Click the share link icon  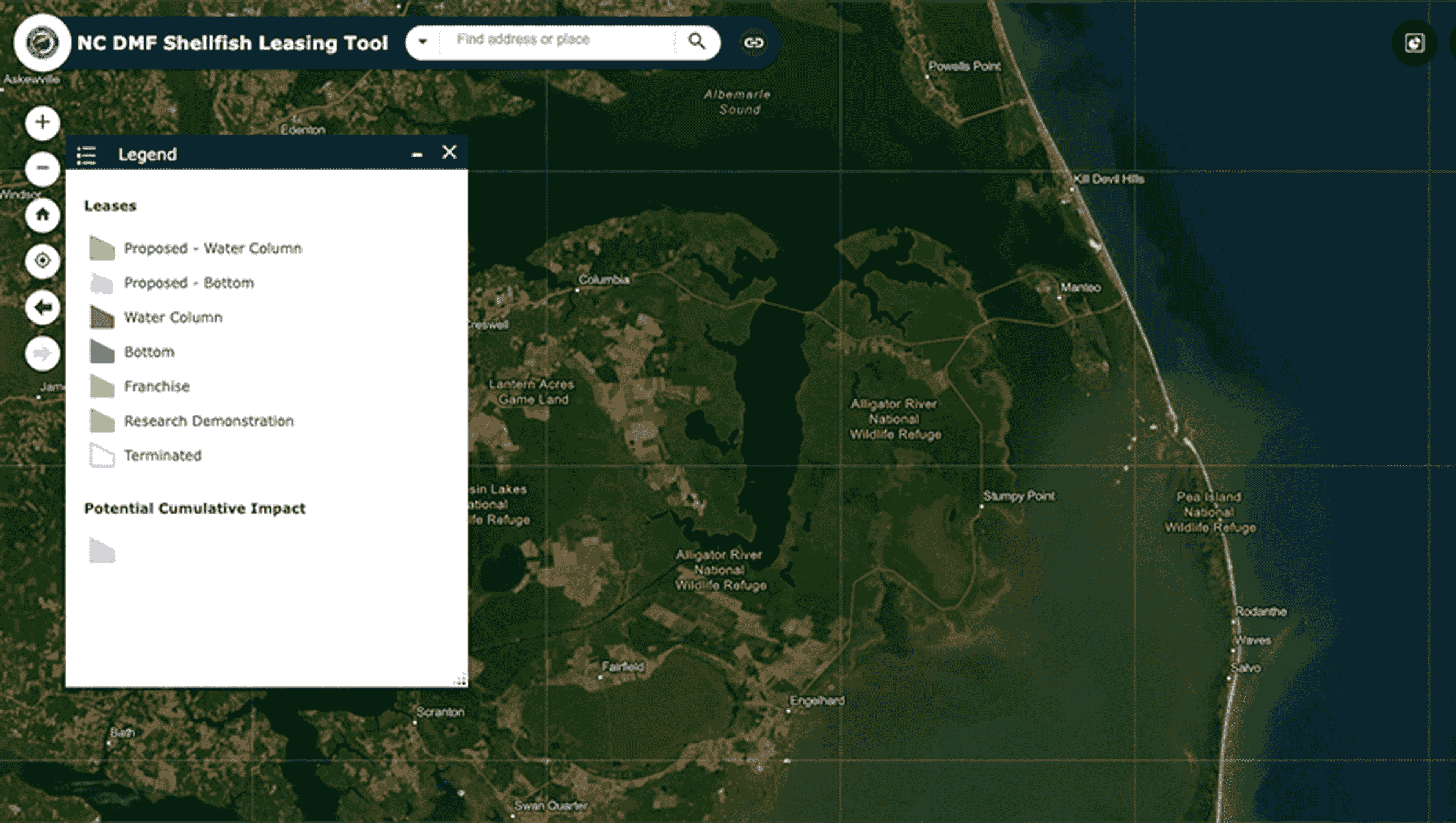click(x=753, y=42)
